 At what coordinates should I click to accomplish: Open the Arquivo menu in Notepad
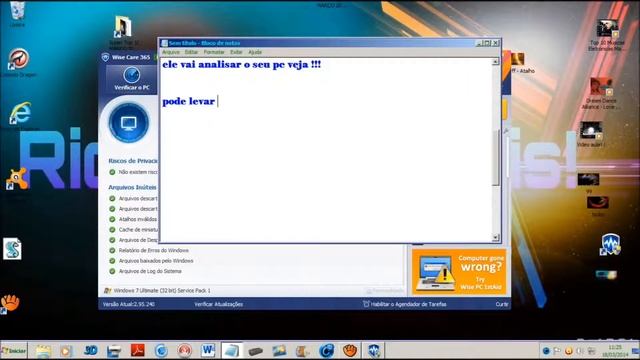tap(171, 52)
